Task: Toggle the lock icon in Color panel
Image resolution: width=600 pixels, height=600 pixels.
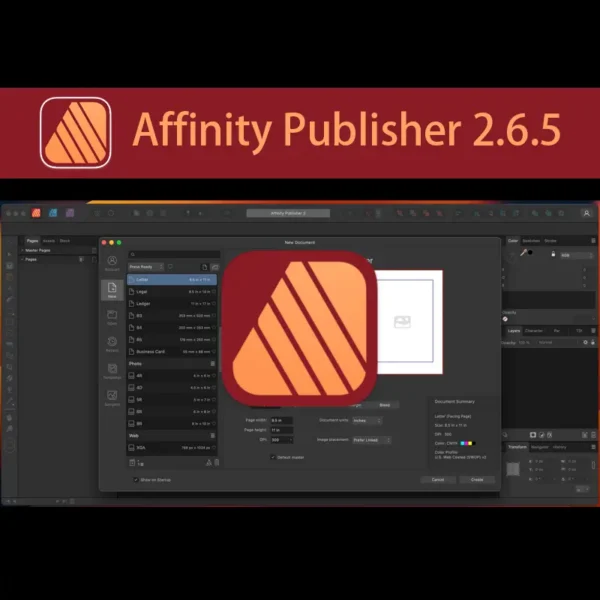Action: tap(553, 254)
